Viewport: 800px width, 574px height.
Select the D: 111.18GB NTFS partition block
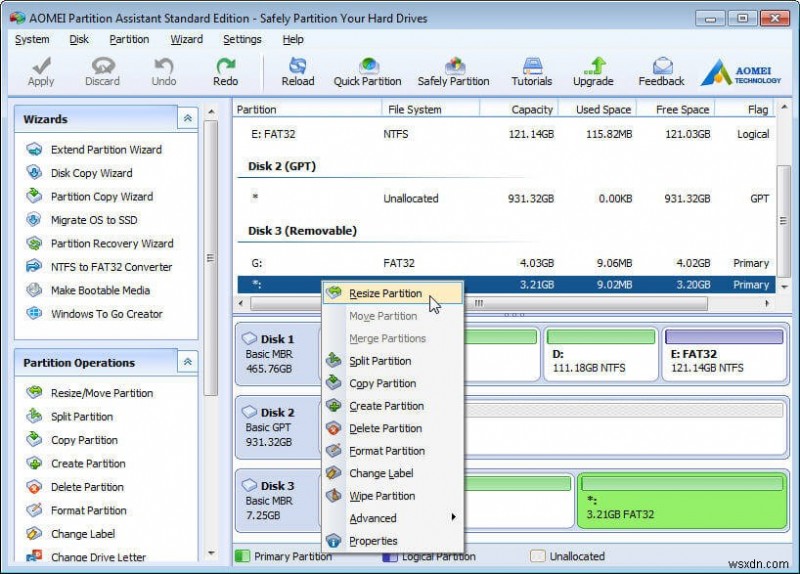click(x=601, y=355)
